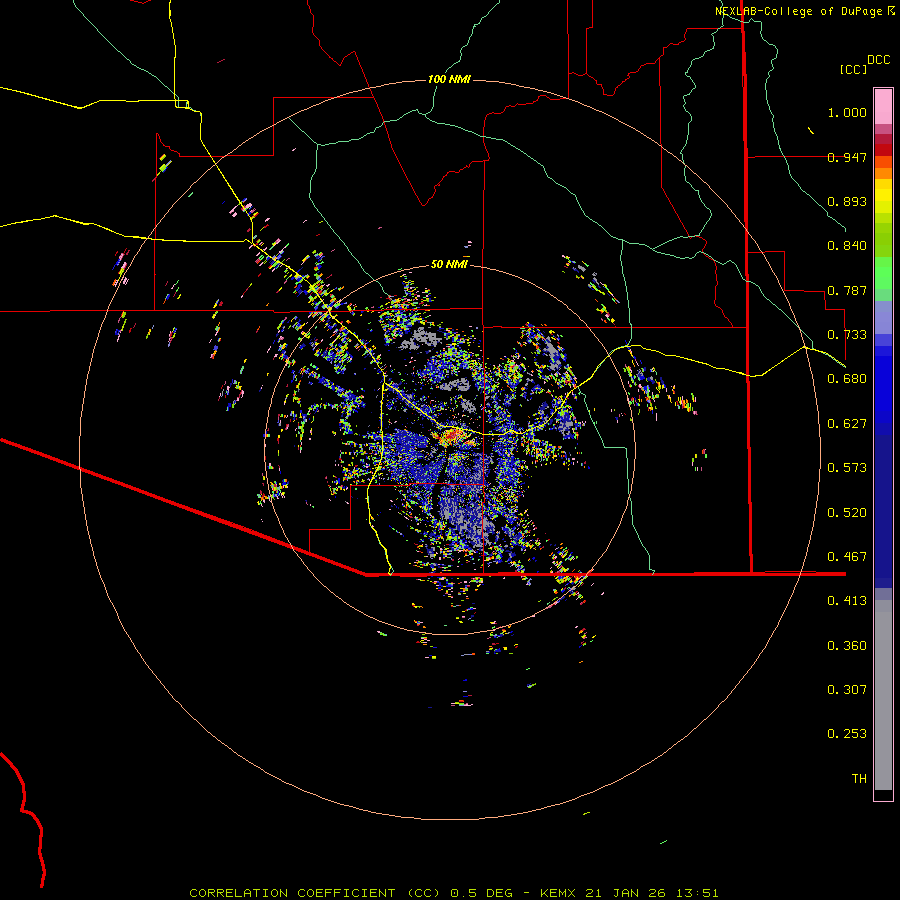Click the 0.307 color scale value

pyautogui.click(x=847, y=690)
